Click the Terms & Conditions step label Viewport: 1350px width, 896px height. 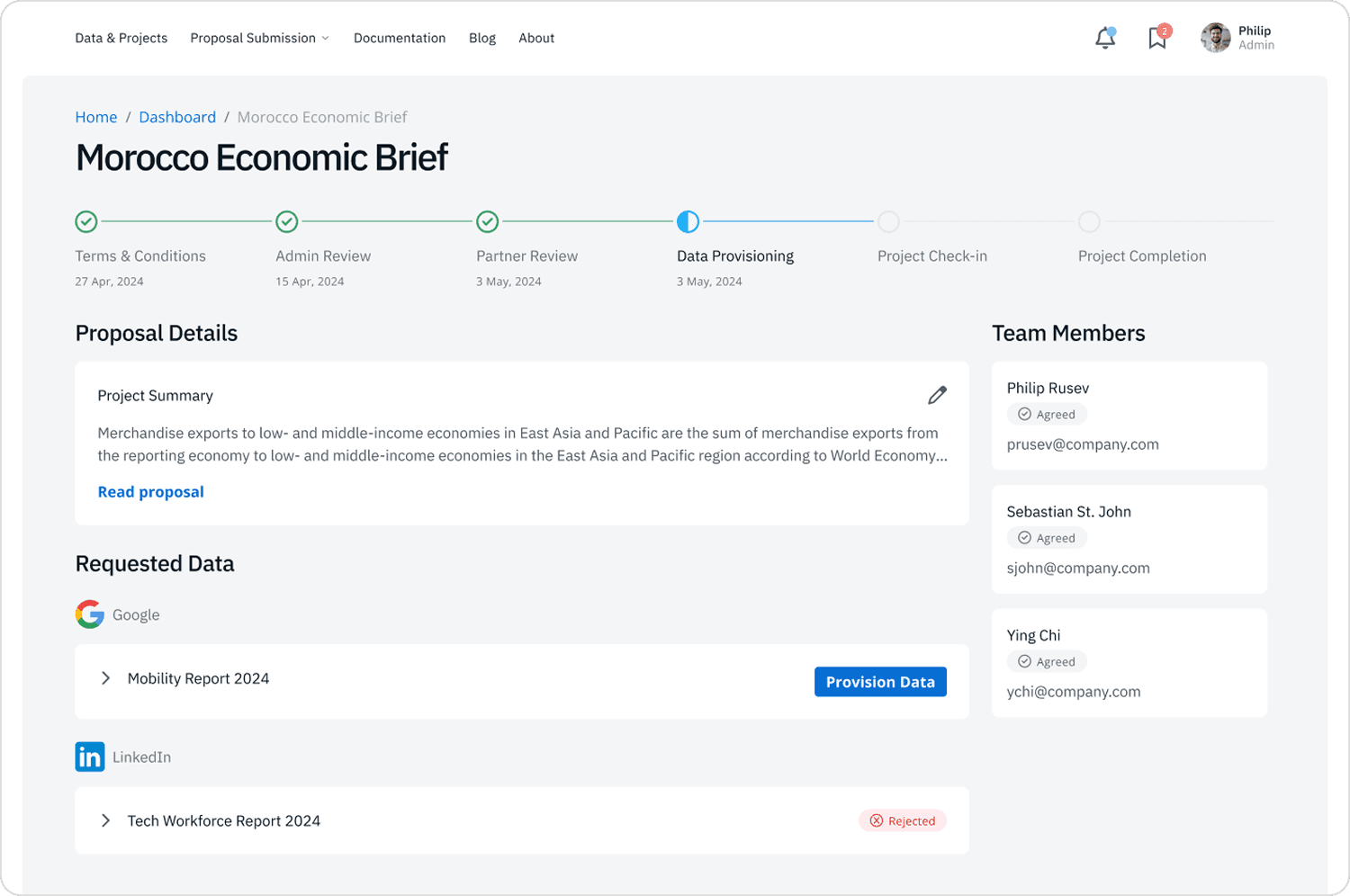(140, 256)
